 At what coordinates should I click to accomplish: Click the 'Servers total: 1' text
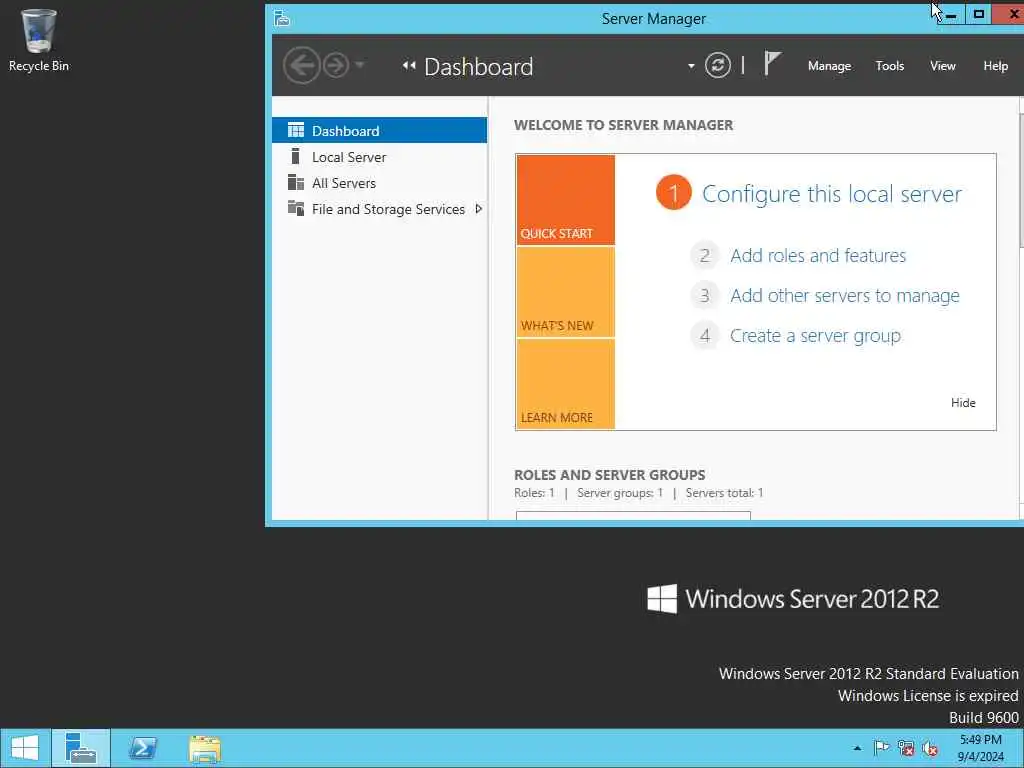point(724,493)
